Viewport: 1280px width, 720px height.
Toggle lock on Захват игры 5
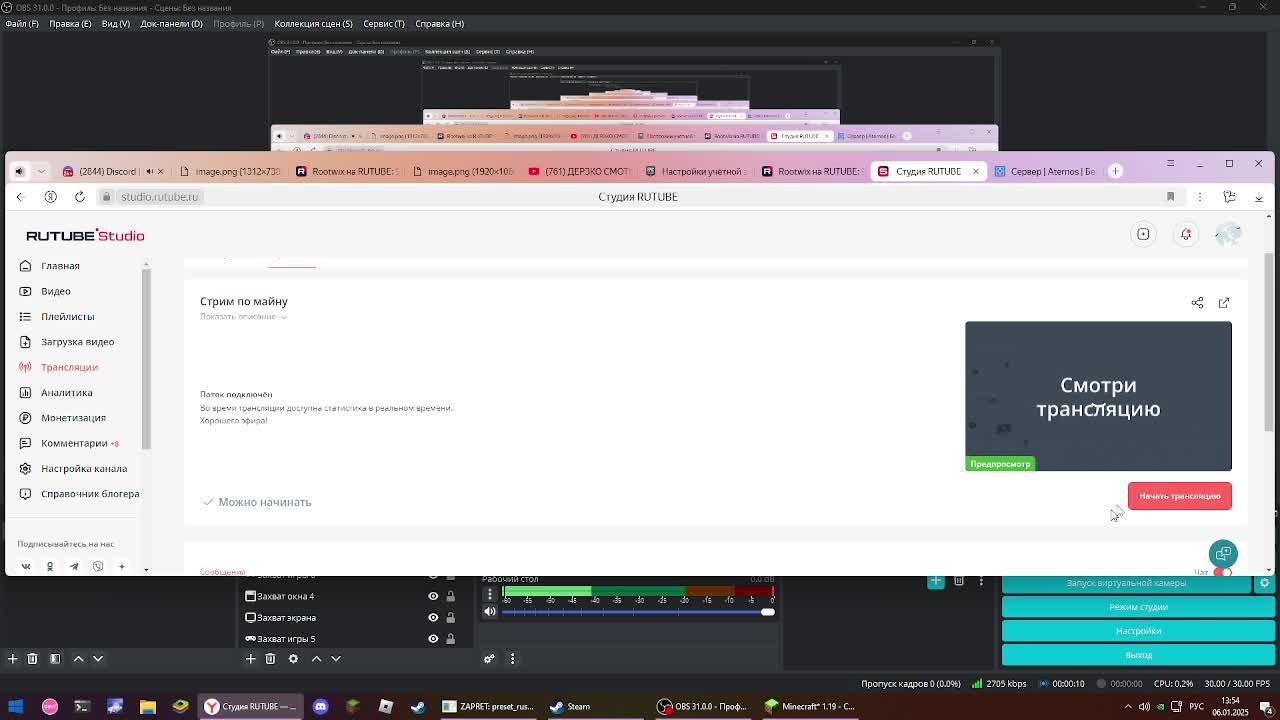click(x=450, y=639)
